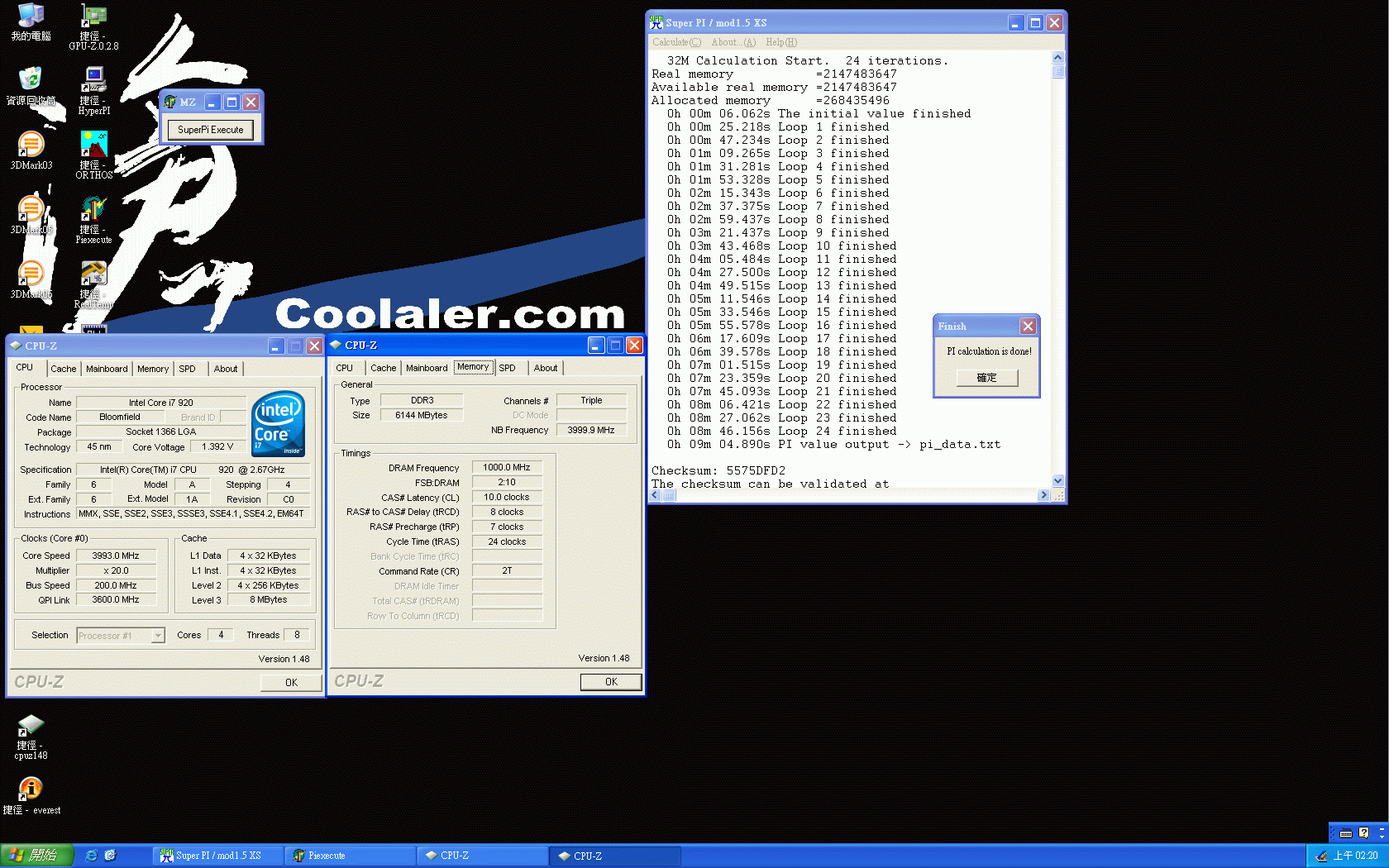Image resolution: width=1389 pixels, height=868 pixels.
Task: Switch to SPD tab in right CPU-Z
Action: (507, 368)
